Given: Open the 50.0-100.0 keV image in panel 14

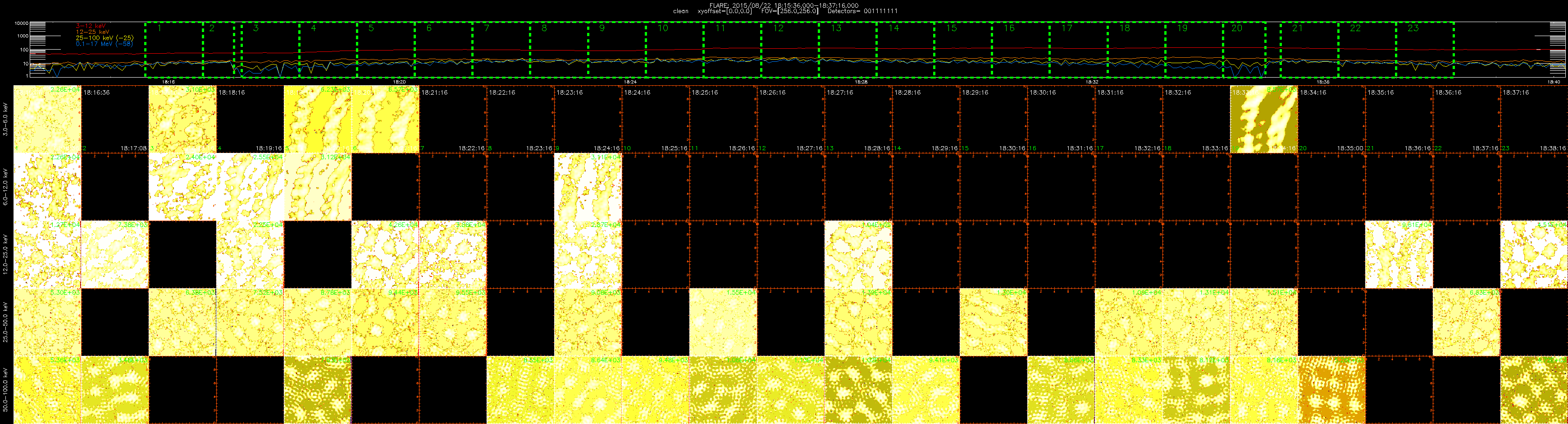Looking at the screenshot, I should pyautogui.click(x=926, y=390).
